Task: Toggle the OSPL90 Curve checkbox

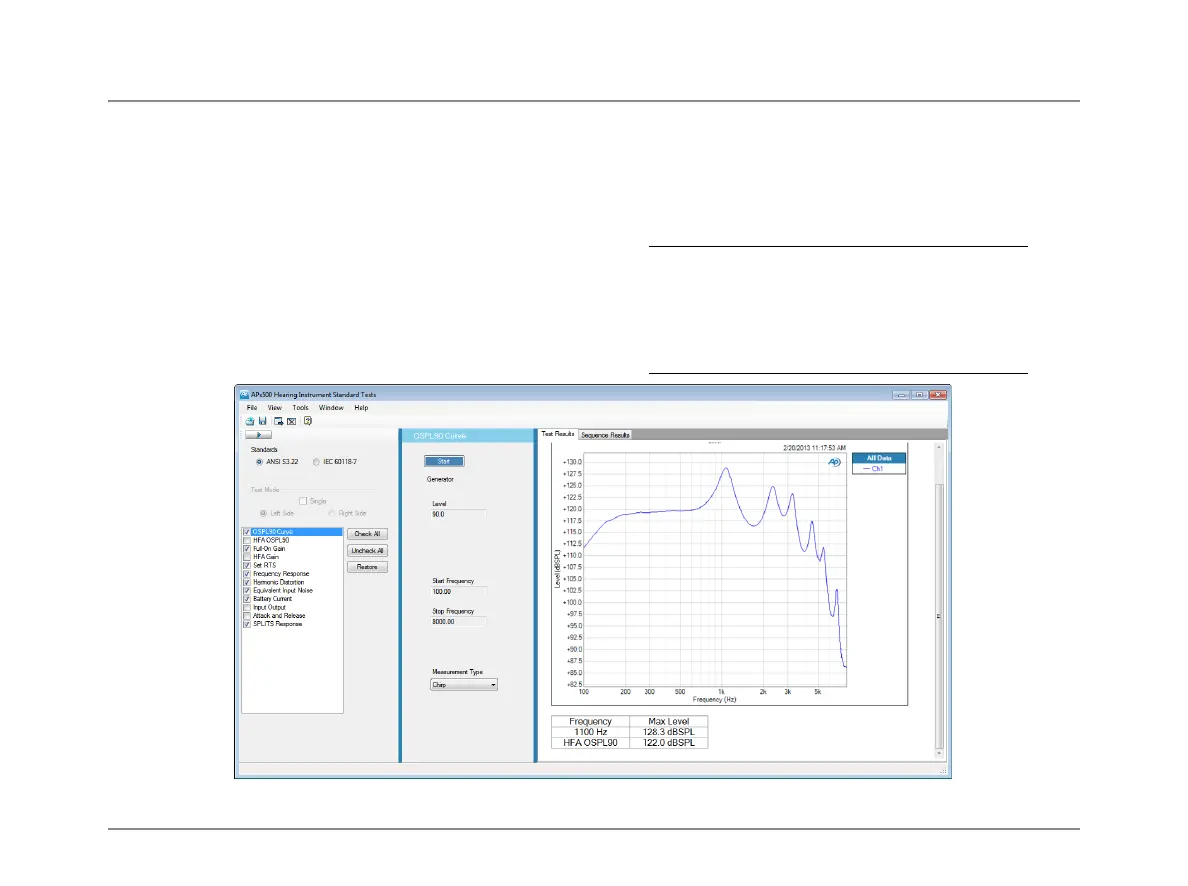Action: tap(247, 532)
